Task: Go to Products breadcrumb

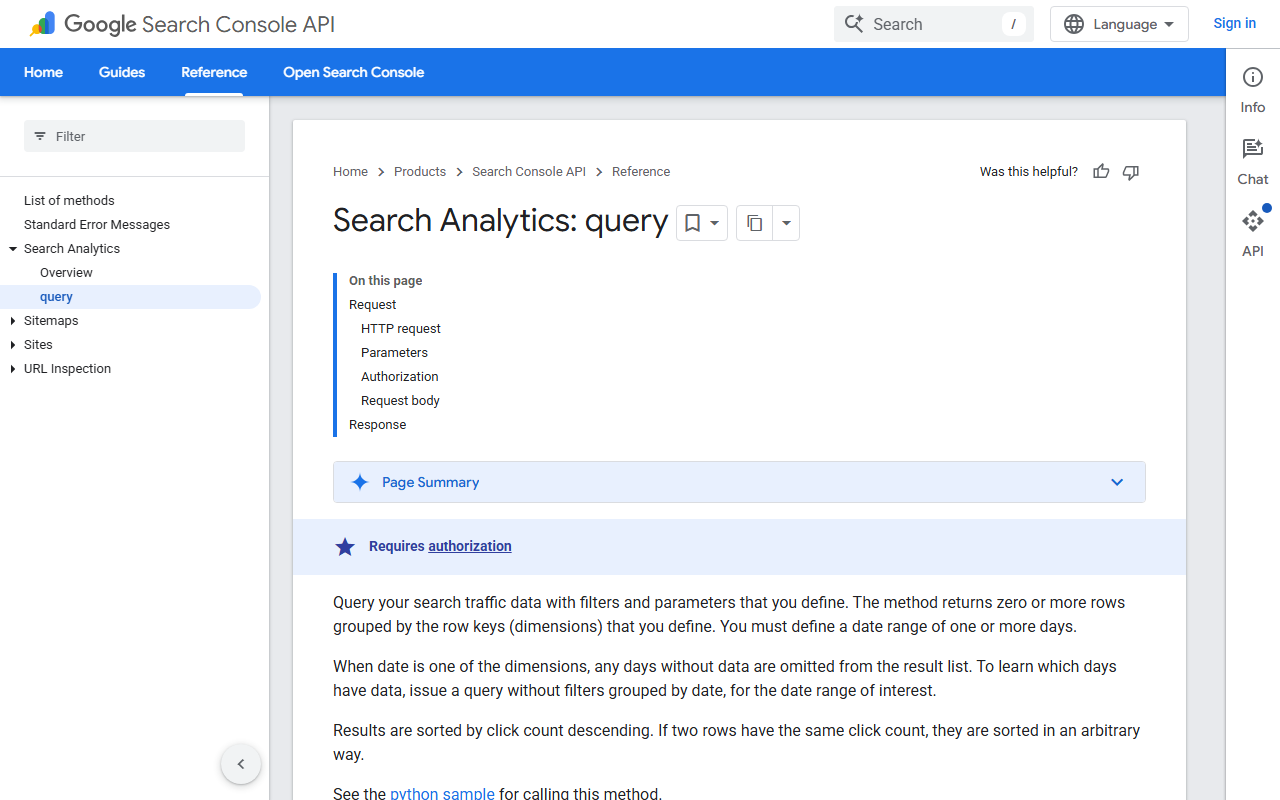Action: [420, 172]
